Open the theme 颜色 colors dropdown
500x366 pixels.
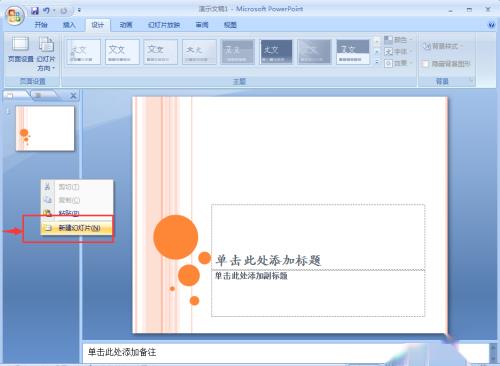(398, 40)
